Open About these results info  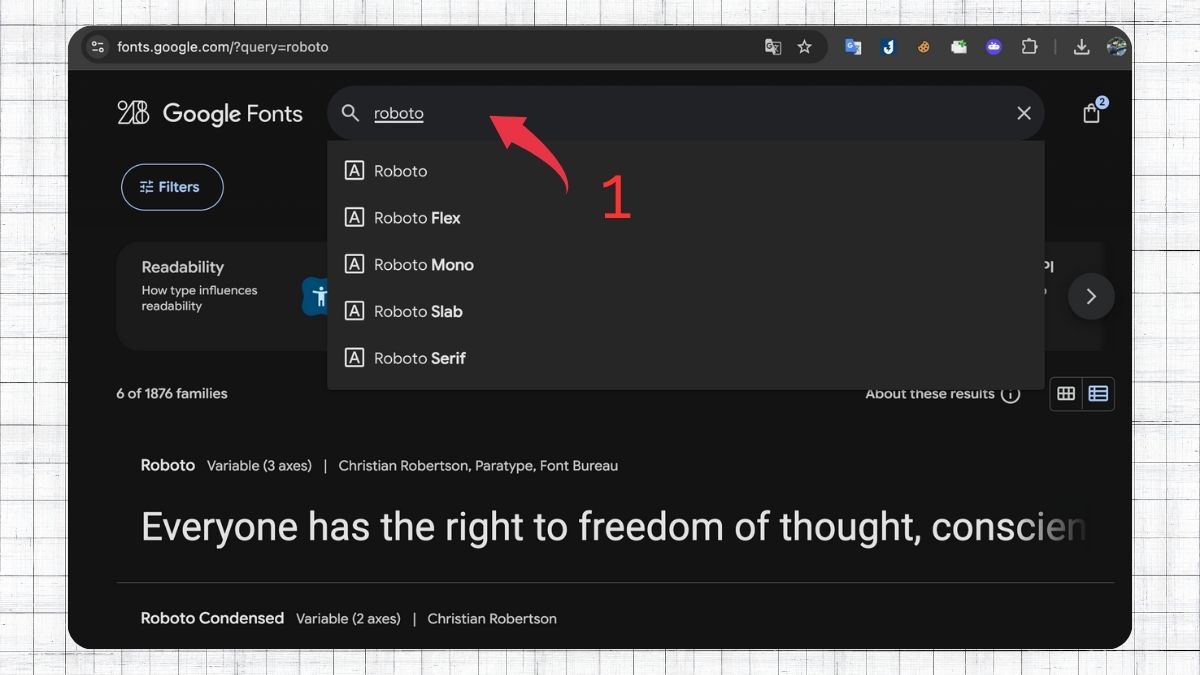pos(942,394)
